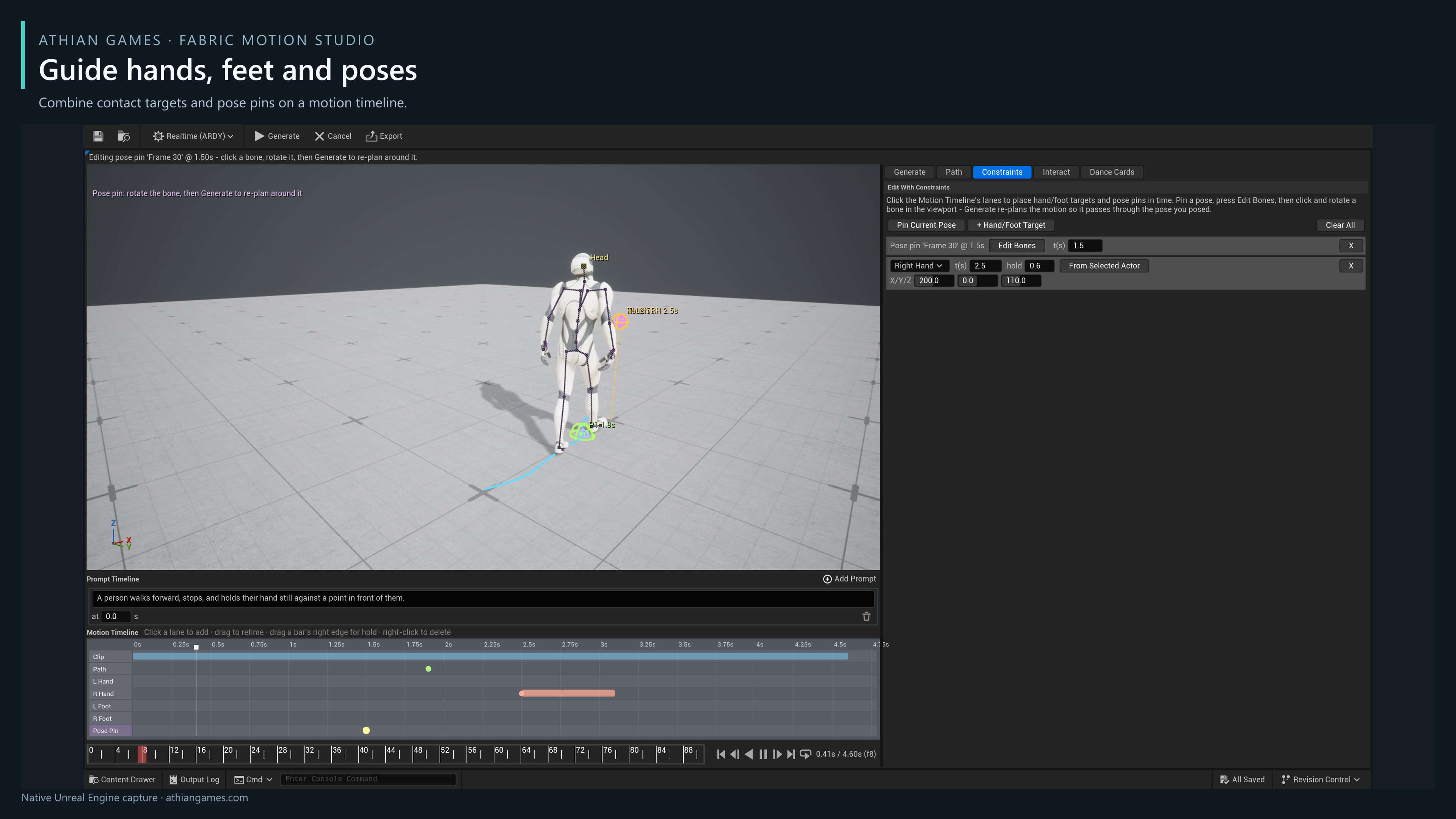
Task: Click Export in the toolbar
Action: pos(384,136)
